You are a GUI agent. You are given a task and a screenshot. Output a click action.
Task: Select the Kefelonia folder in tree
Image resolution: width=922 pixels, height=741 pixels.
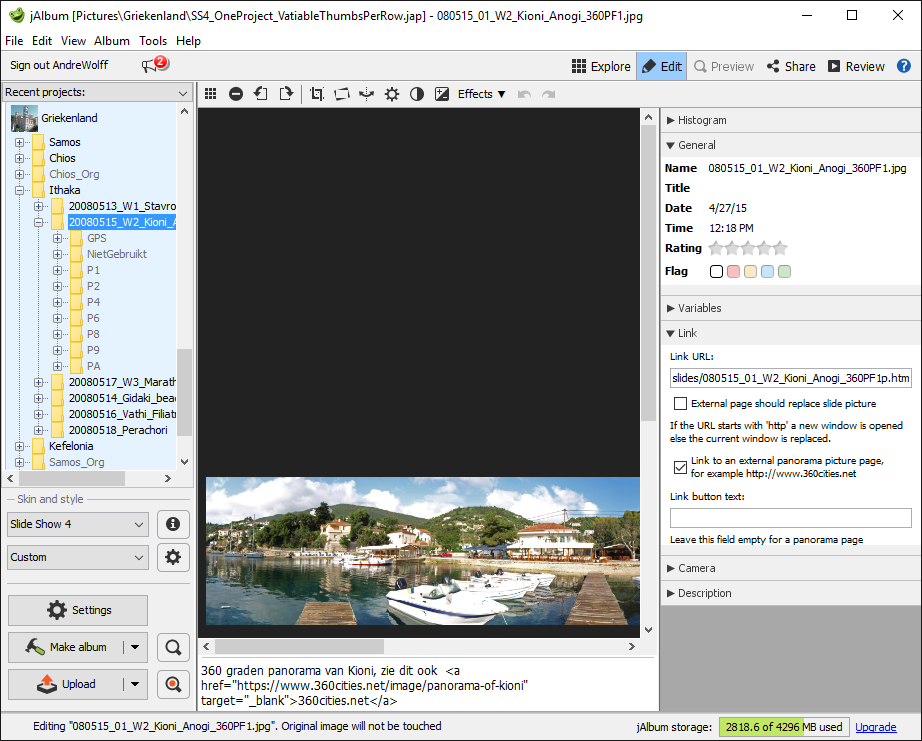point(71,446)
